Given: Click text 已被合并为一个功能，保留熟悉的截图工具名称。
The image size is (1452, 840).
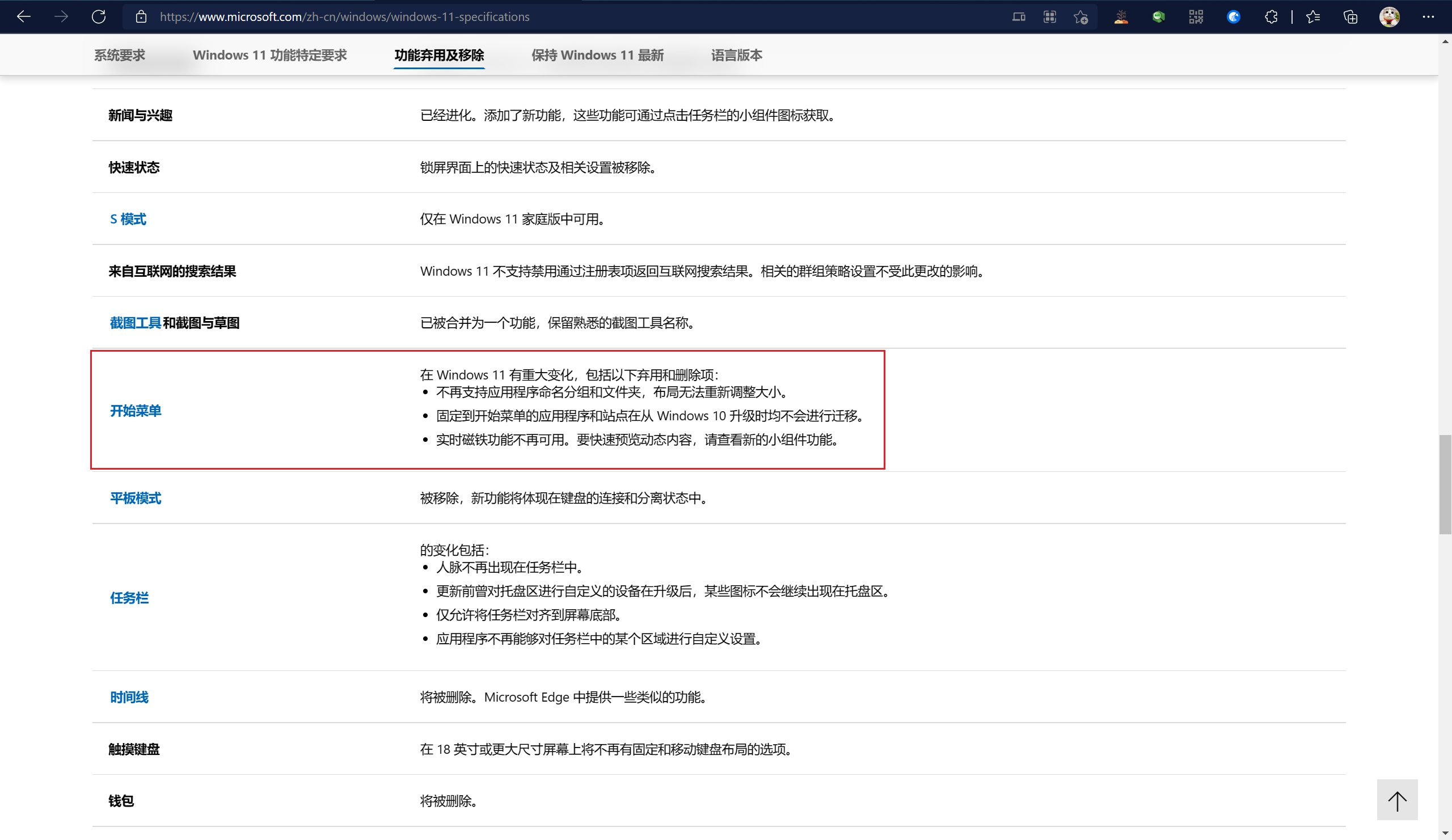Looking at the screenshot, I should coord(557,323).
